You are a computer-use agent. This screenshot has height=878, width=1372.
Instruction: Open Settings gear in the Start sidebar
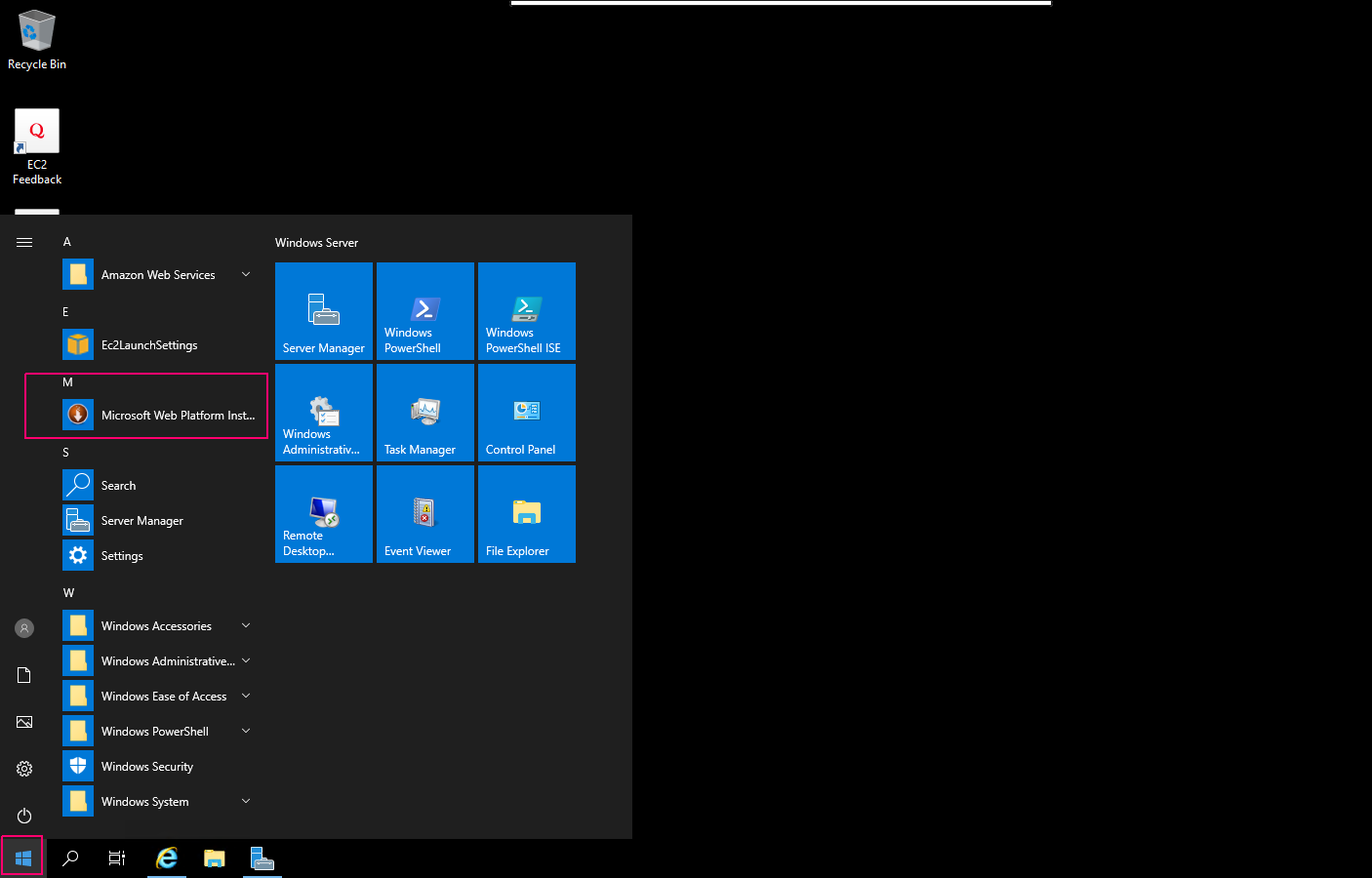(x=24, y=769)
